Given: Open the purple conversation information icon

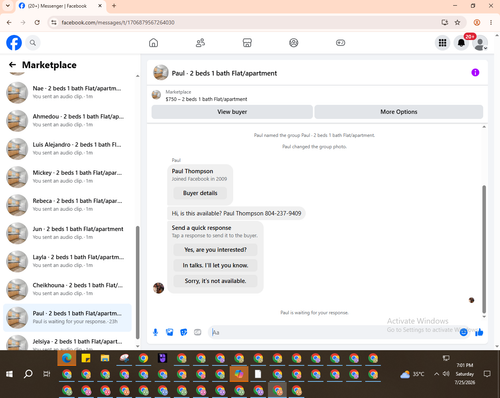Looking at the screenshot, I should (475, 72).
